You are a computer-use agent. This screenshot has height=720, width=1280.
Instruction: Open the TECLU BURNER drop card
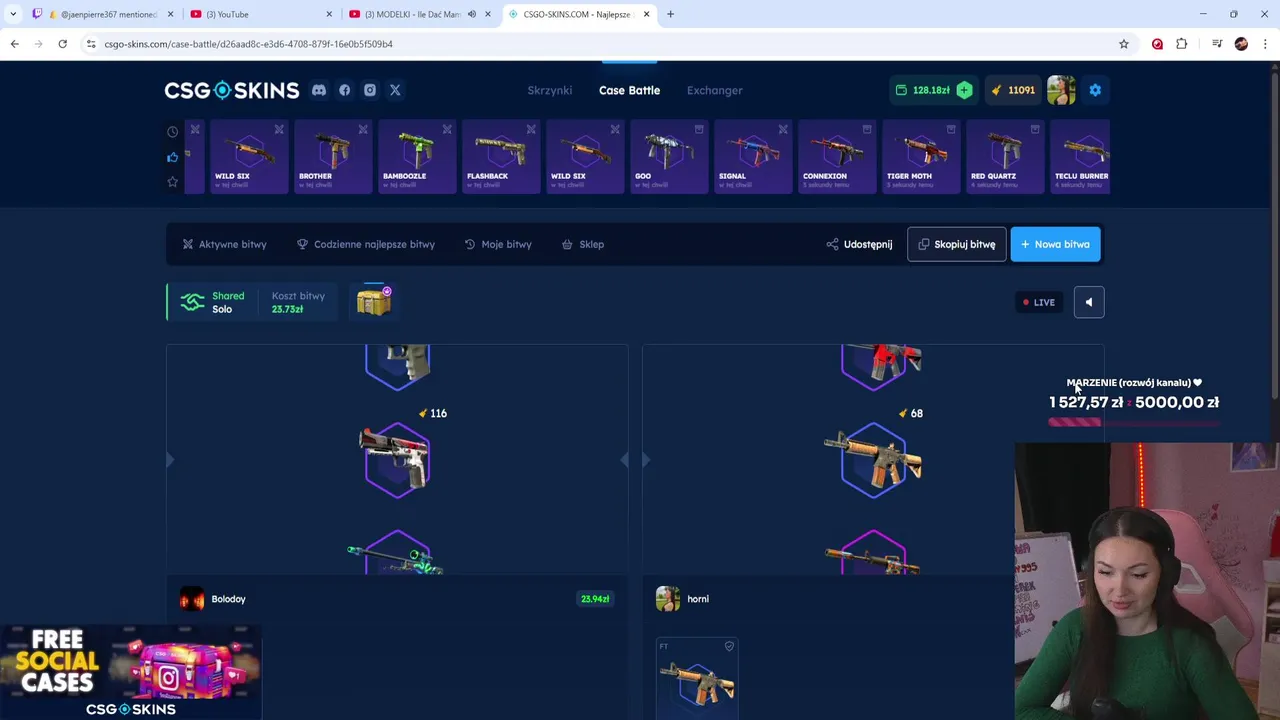(x=1080, y=157)
